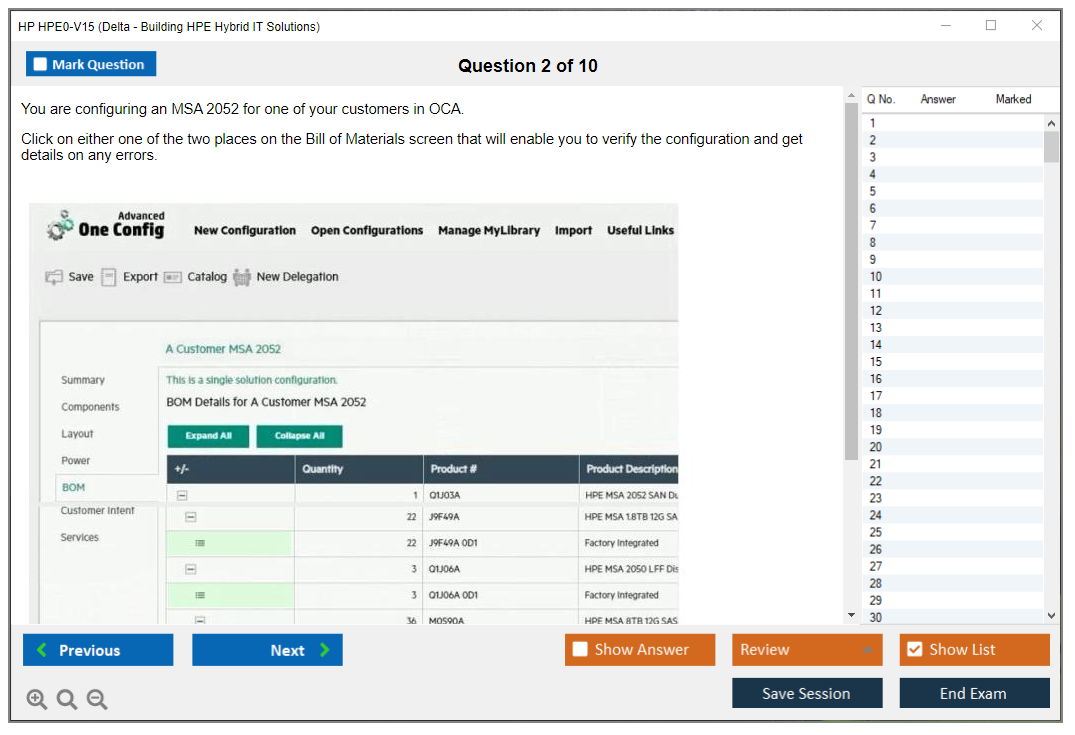Open the Manage MyLibrary menu

pyautogui.click(x=488, y=230)
